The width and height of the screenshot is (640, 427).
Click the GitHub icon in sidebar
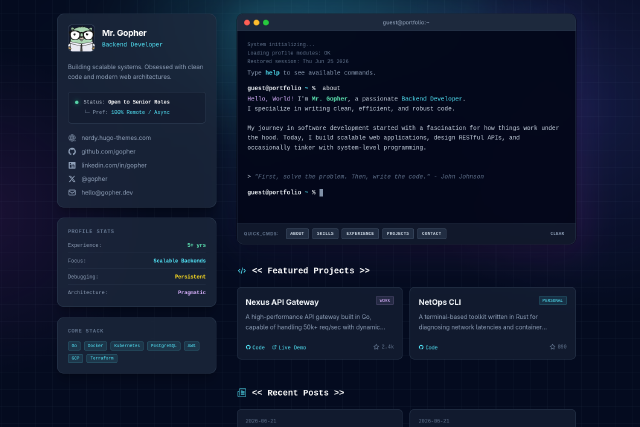[72, 151]
